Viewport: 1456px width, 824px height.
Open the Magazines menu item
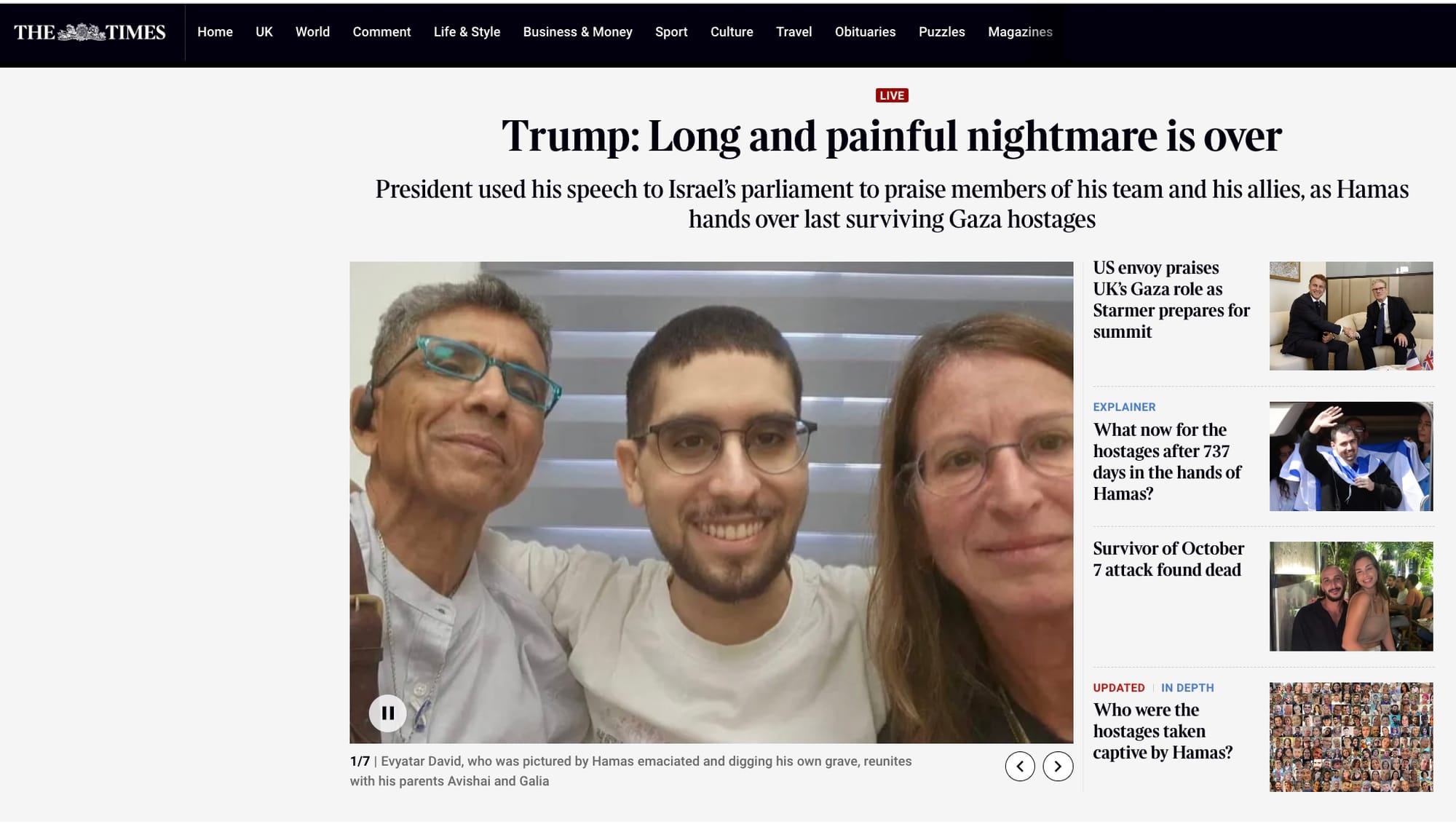1020,32
